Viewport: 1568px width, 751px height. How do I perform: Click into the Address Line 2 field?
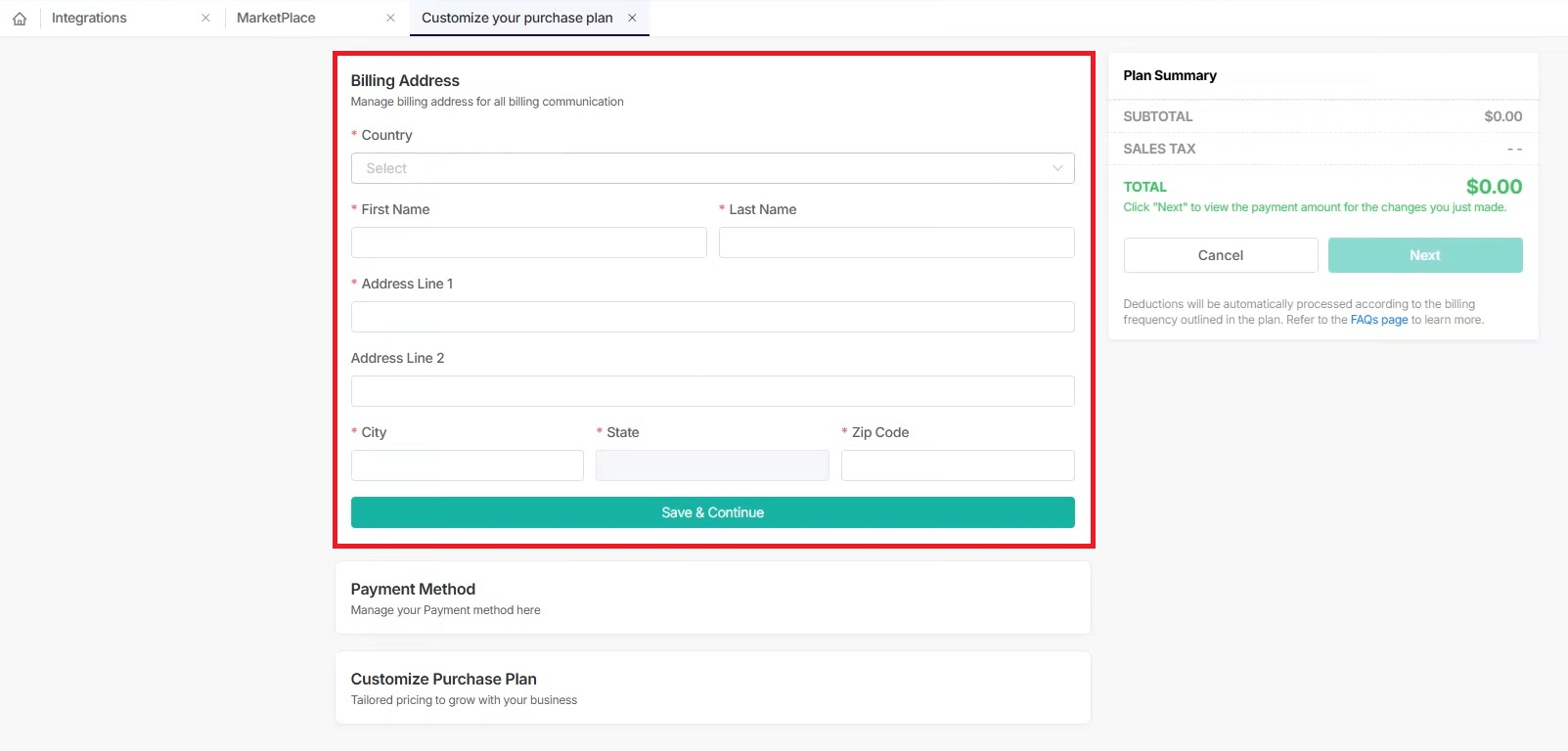point(712,391)
